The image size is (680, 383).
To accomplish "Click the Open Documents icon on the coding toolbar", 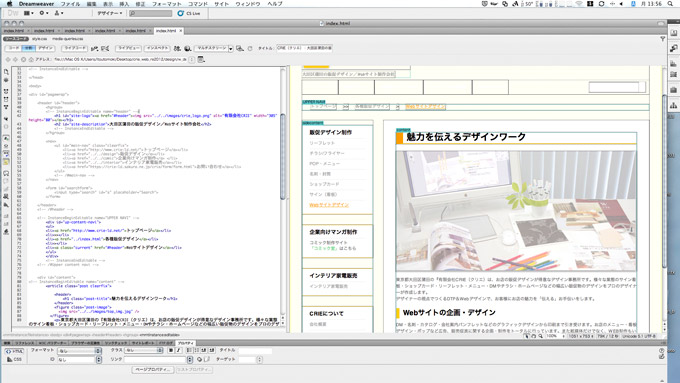I will (6, 72).
